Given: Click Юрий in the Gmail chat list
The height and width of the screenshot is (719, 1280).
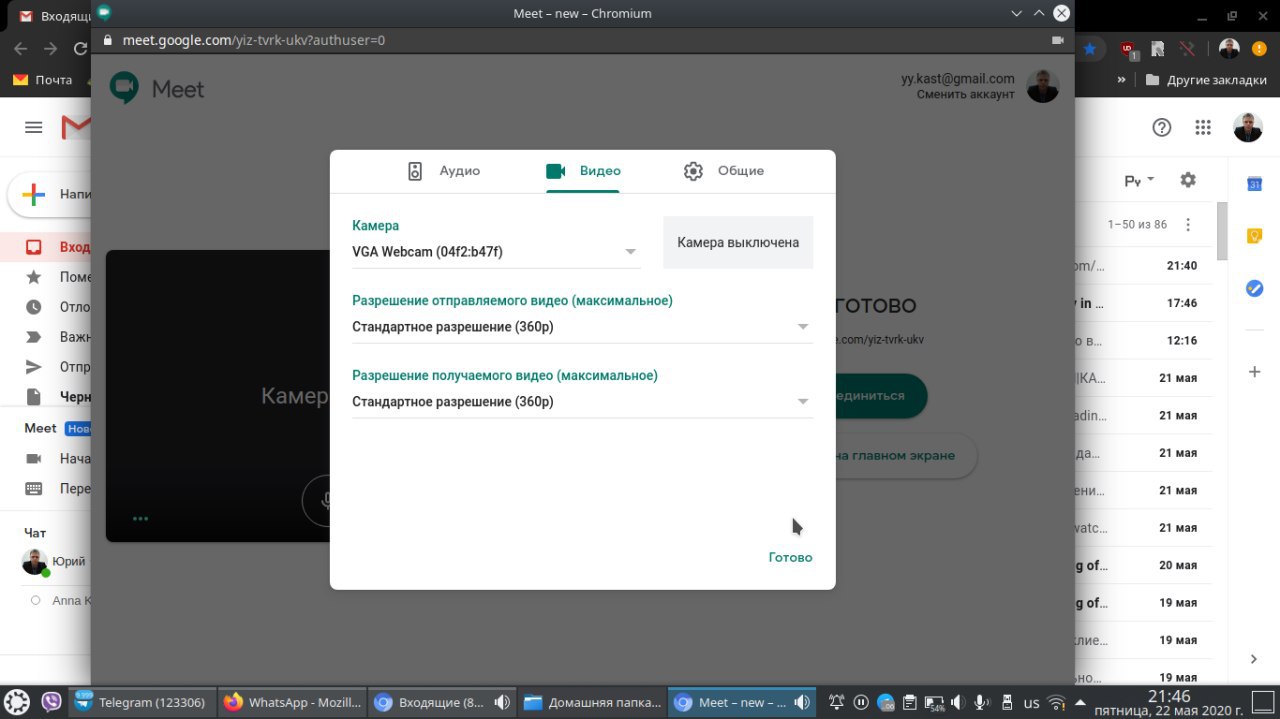Looking at the screenshot, I should click(x=69, y=562).
